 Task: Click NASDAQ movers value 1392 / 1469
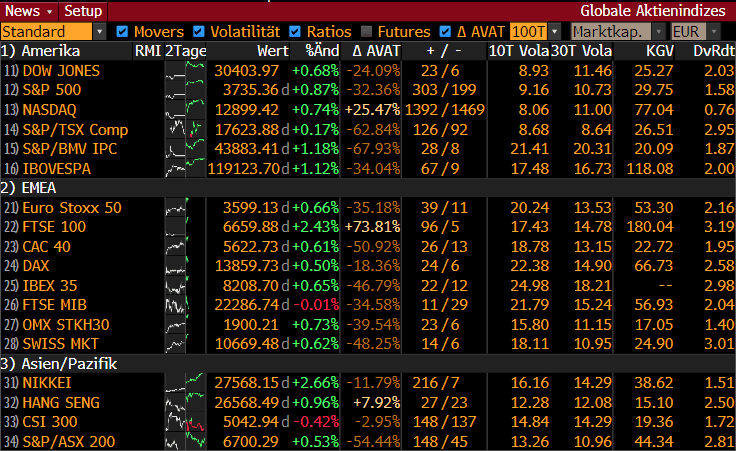point(445,110)
